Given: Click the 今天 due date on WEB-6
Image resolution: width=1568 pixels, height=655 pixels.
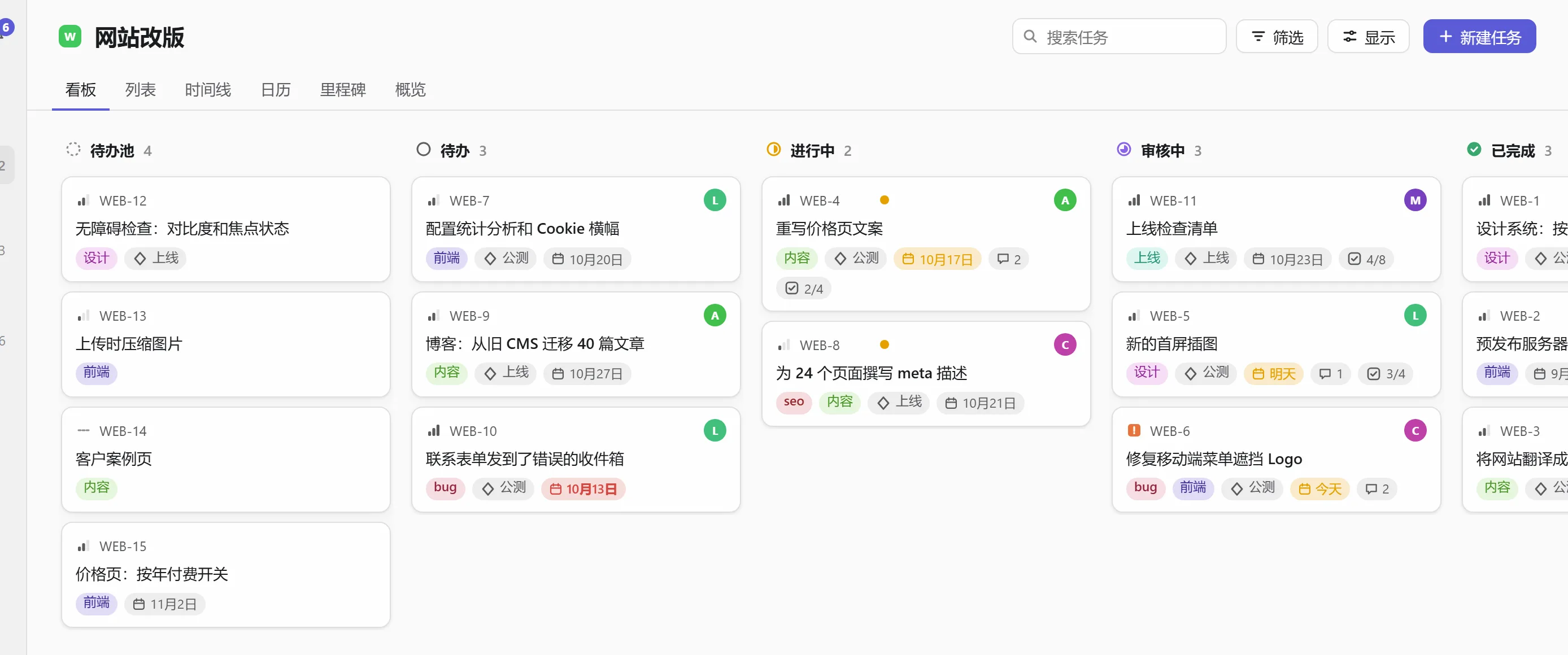Looking at the screenshot, I should point(1319,488).
